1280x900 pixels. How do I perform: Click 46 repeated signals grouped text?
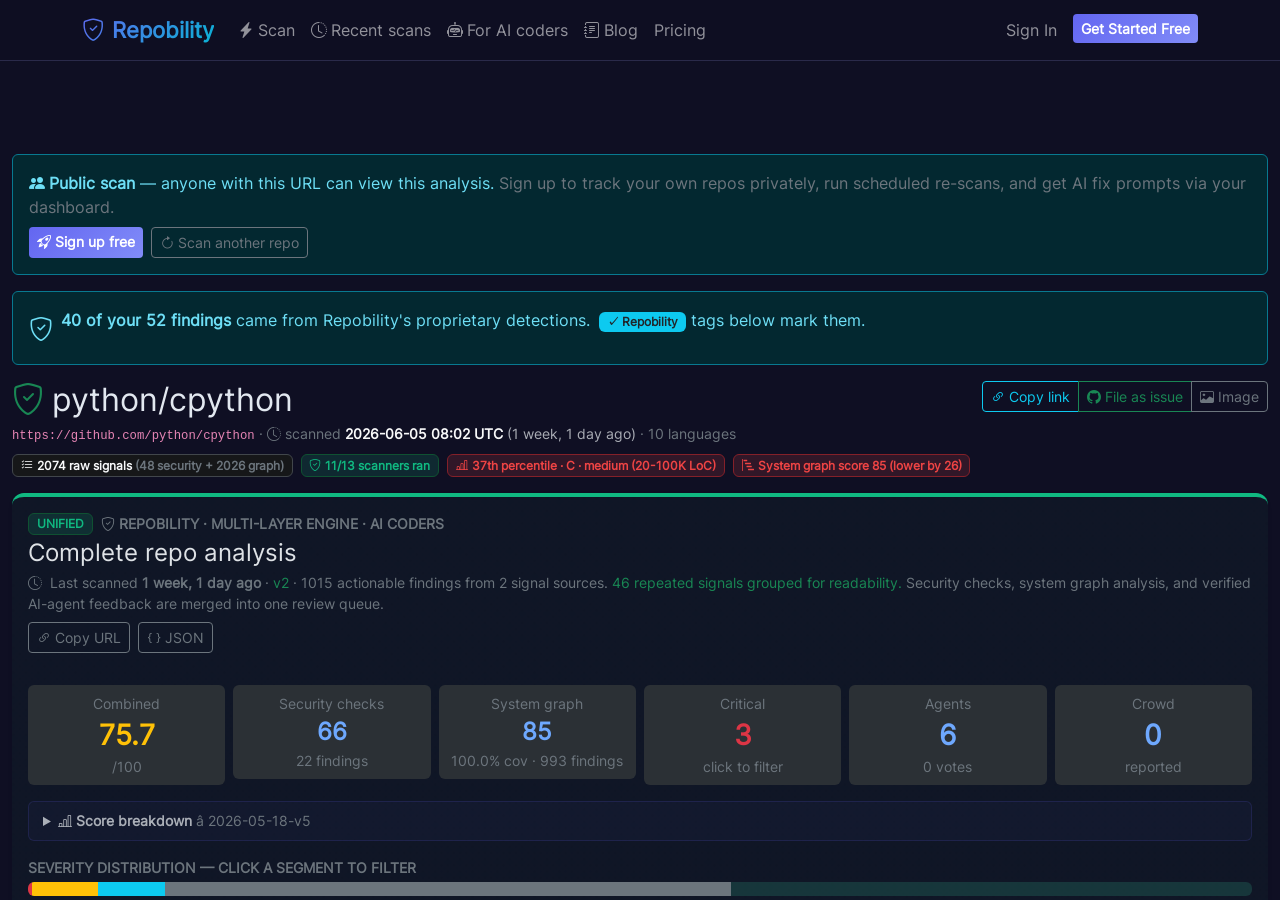[756, 583]
